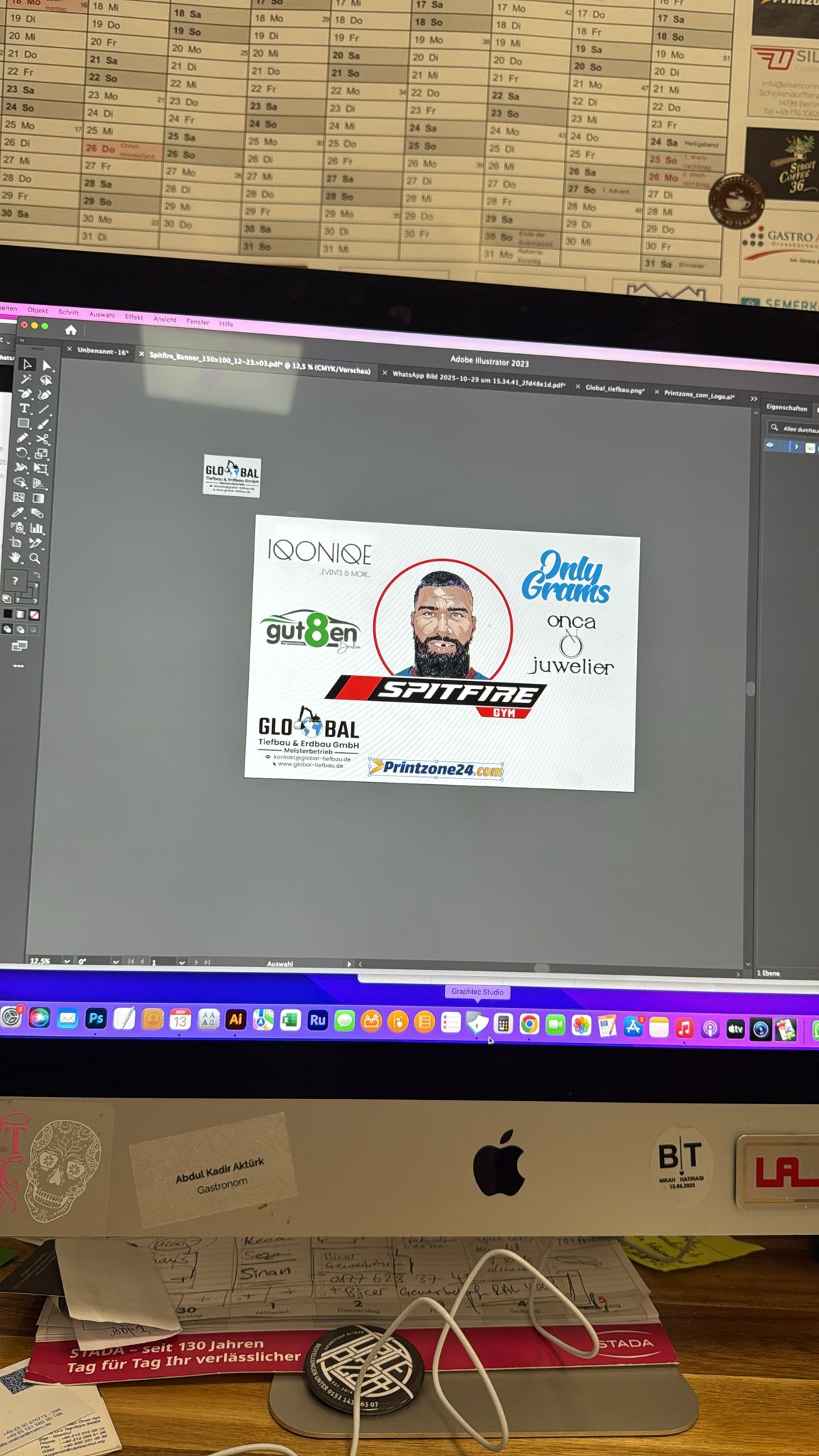819x1456 pixels.
Task: Open the rotation angle dropdown
Action: 115,962
